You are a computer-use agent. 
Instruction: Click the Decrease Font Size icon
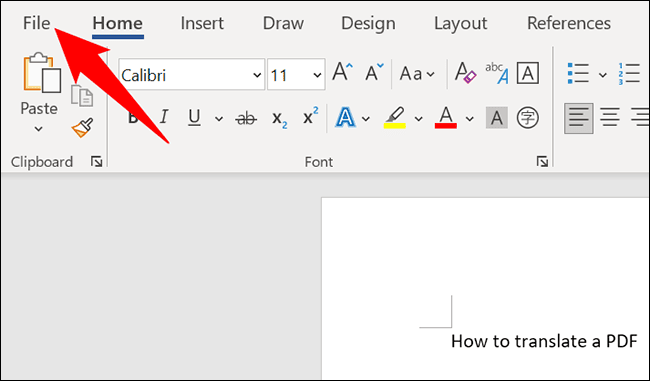pos(374,73)
